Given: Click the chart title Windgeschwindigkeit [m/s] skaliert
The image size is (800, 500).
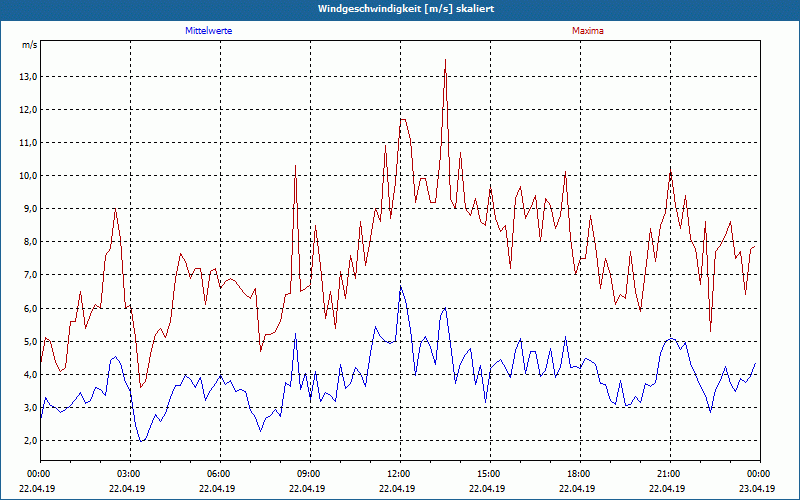Looking at the screenshot, I should 406,9.
